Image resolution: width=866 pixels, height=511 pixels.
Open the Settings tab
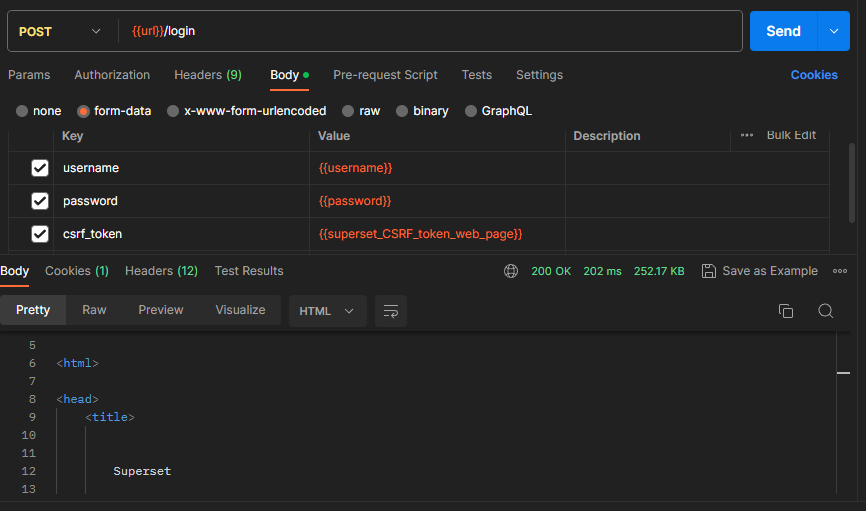[540, 75]
